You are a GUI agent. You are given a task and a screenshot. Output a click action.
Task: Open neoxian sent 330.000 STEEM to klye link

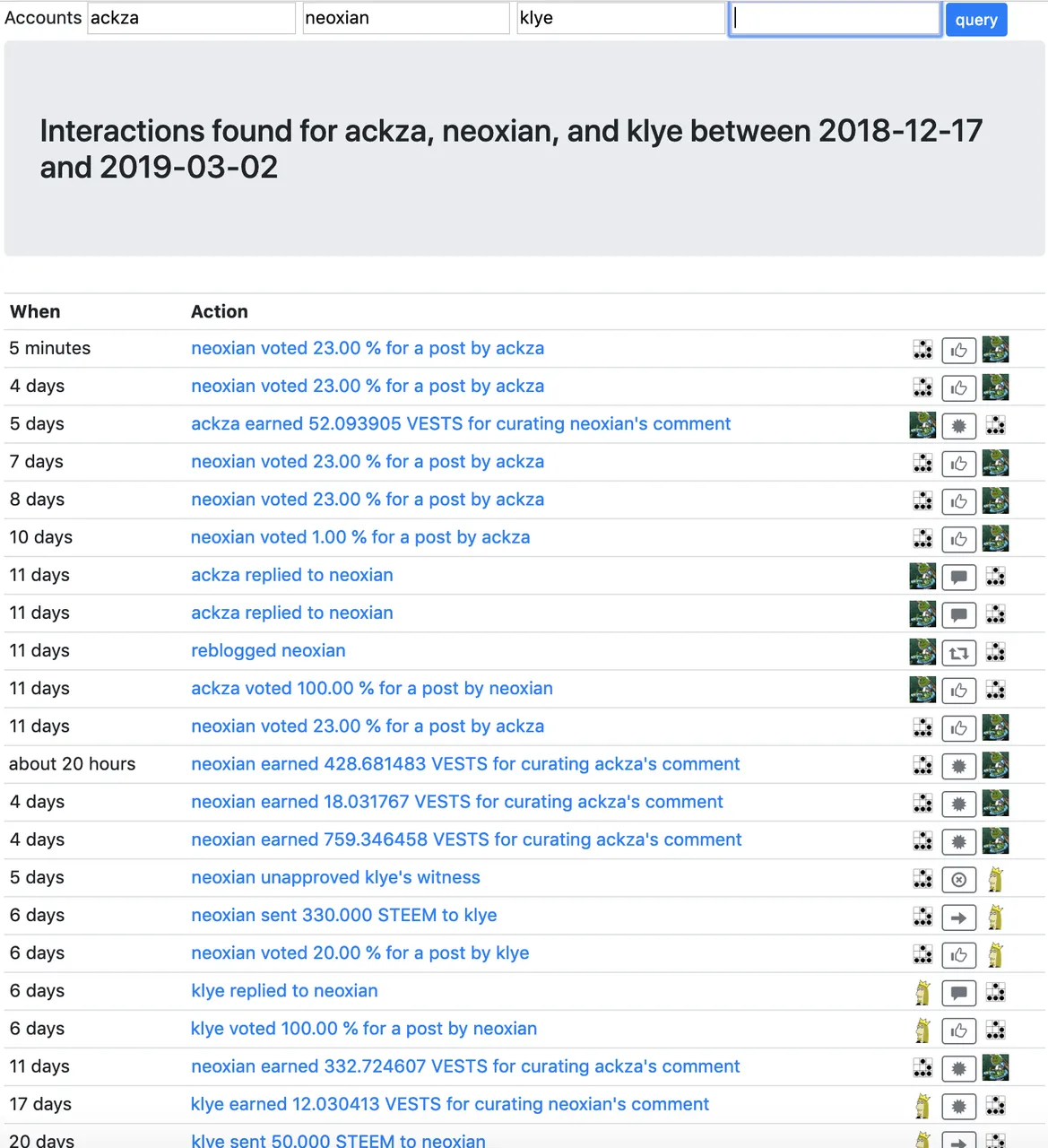tap(344, 915)
